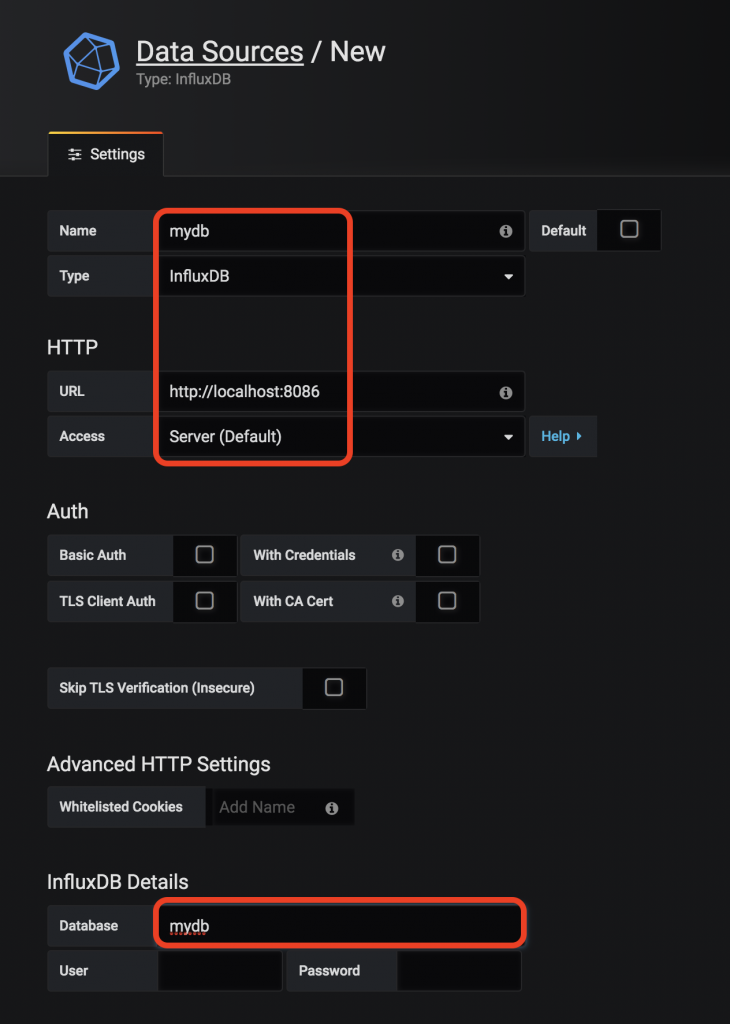Click the InfluxDB polyhedron logo icon
730x1024 pixels.
pos(91,61)
